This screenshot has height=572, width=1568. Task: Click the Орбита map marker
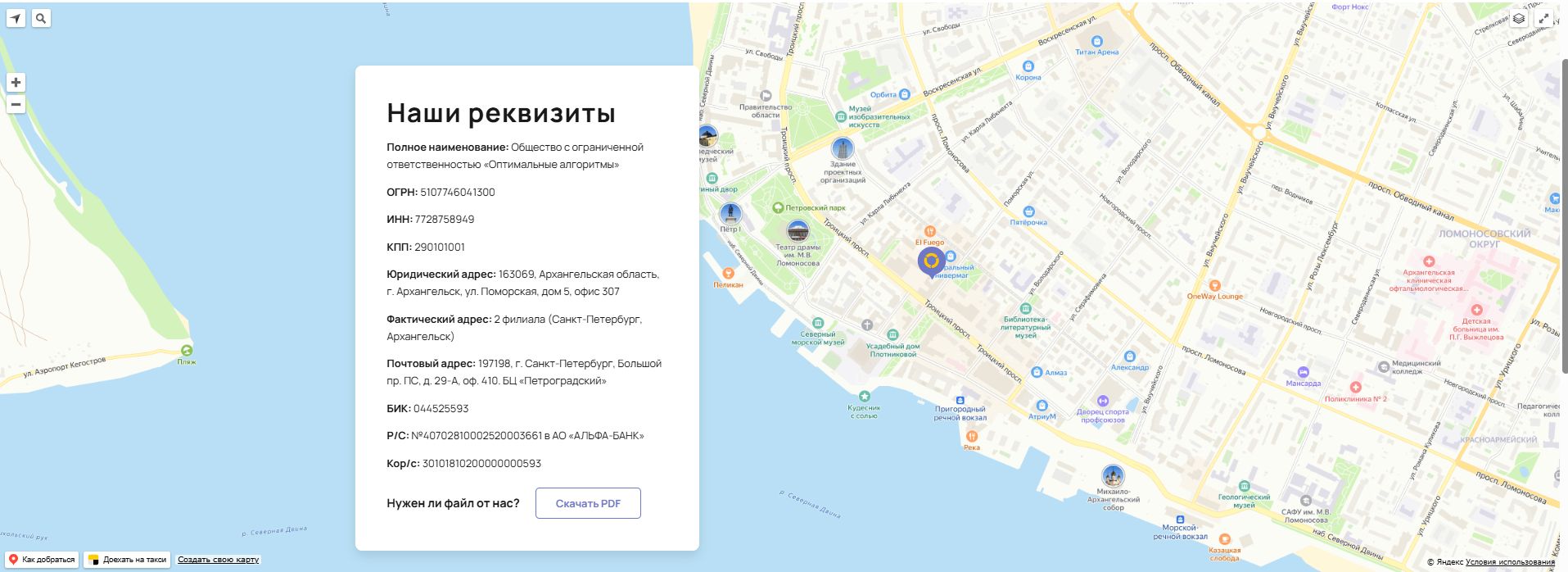pyautogui.click(x=904, y=94)
